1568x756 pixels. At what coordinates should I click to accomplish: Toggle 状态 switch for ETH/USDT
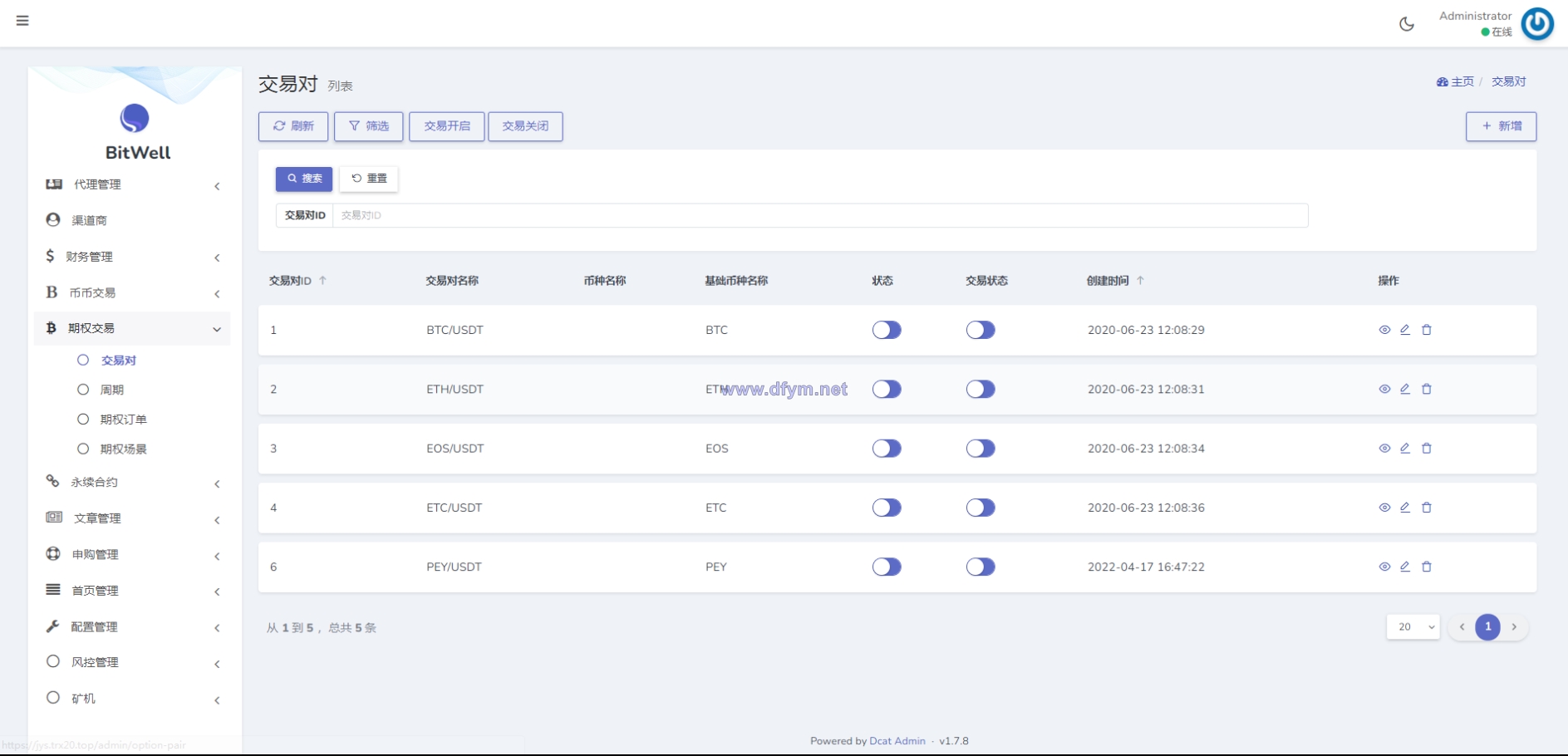pyautogui.click(x=887, y=389)
